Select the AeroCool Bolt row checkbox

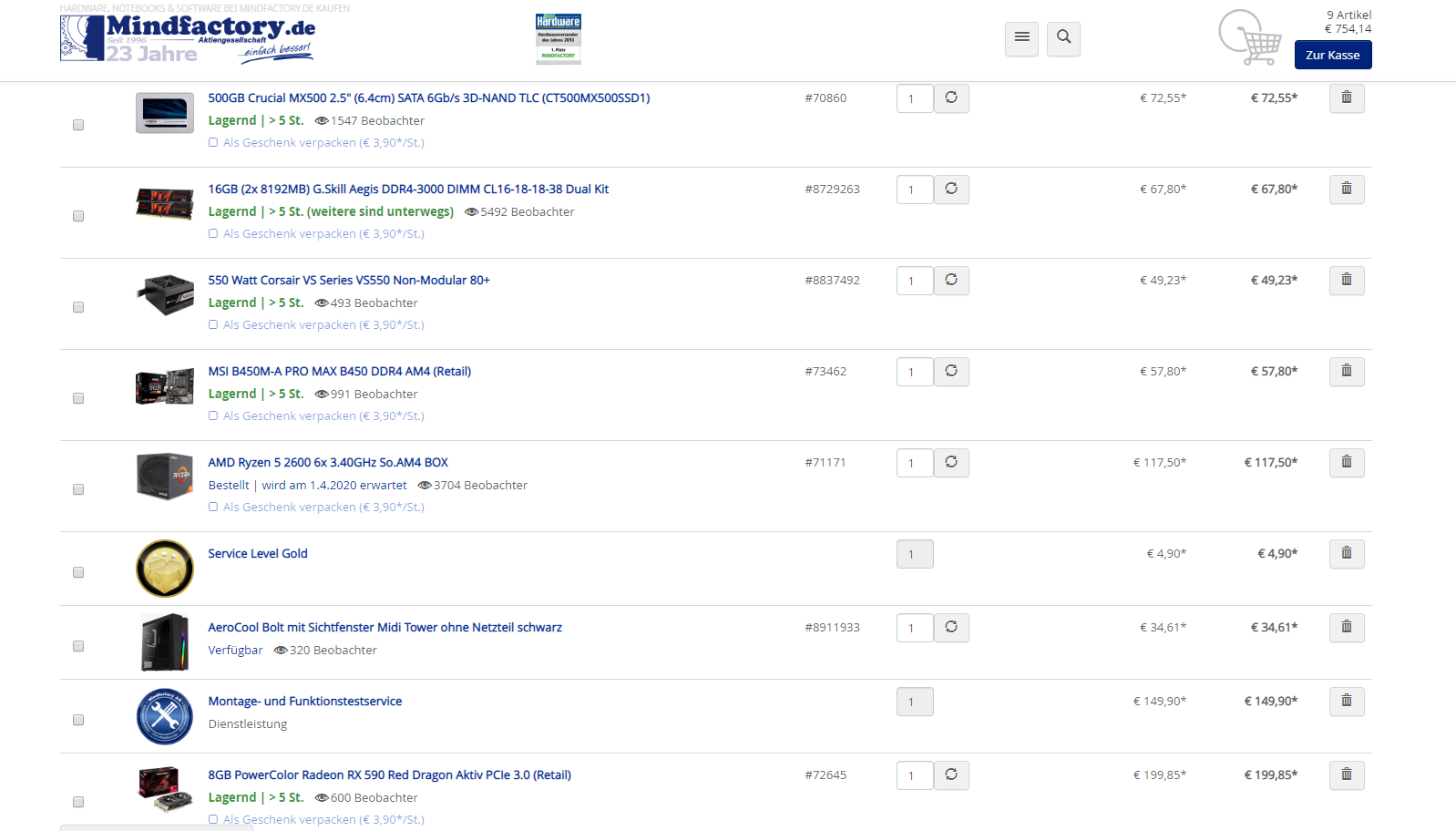point(78,646)
